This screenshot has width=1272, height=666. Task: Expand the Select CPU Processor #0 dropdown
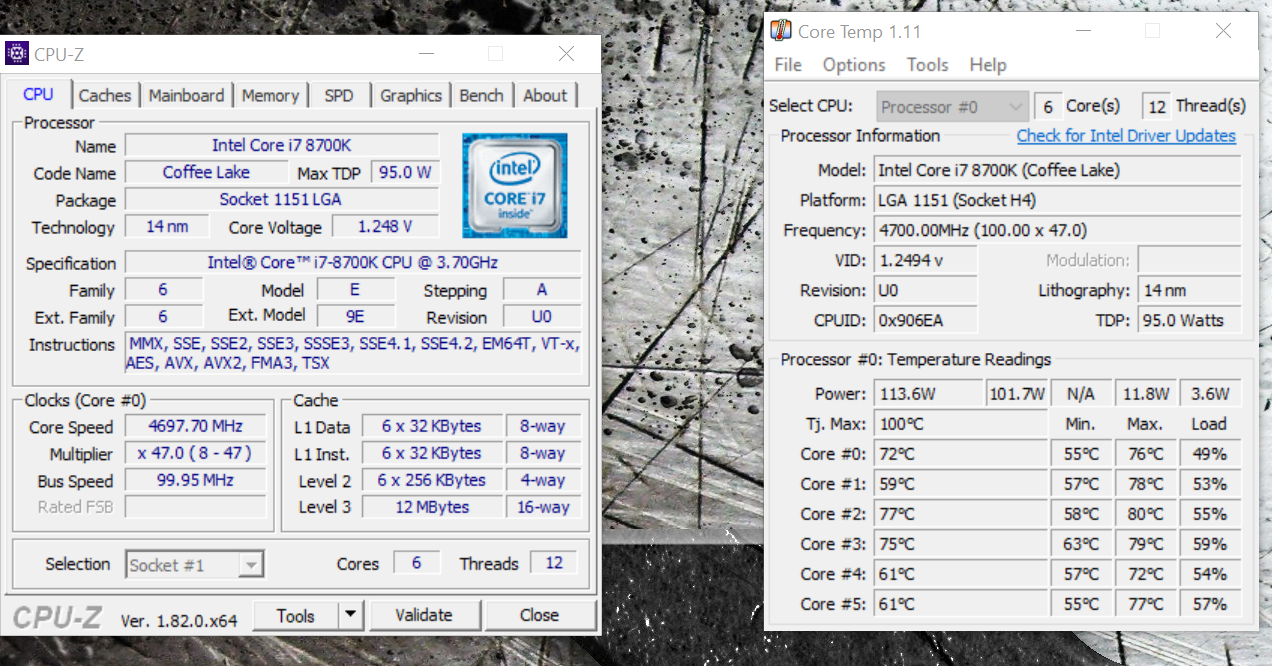(x=952, y=107)
